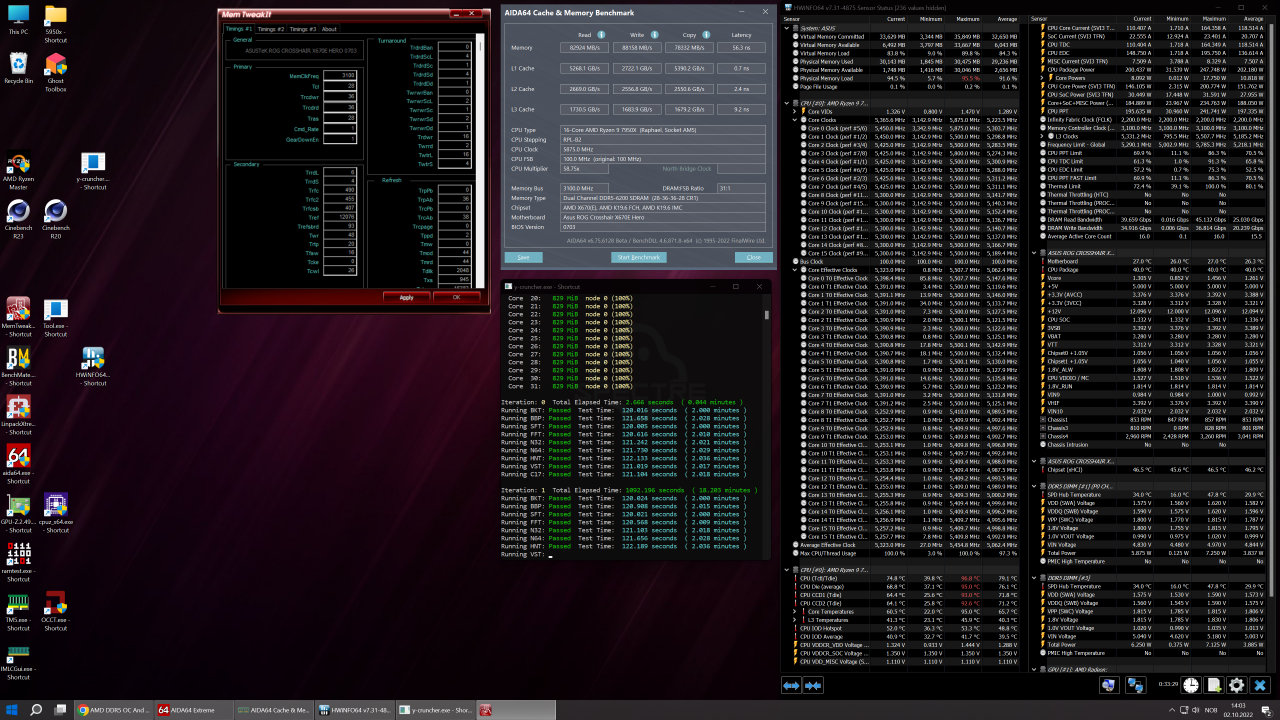The image size is (1280, 720).
Task: Click the info icon beside Read column
Action: pos(600,34)
